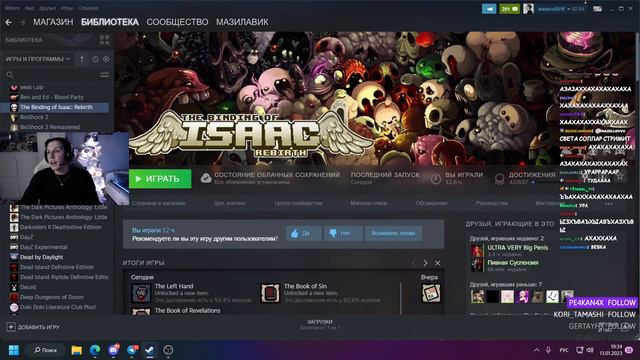
Task: Click The Book of Sin achievement icon
Action: 270,293
